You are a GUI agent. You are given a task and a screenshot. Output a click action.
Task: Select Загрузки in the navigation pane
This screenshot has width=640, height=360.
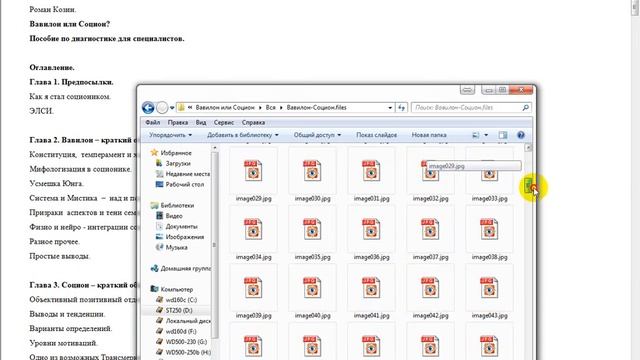pos(173,163)
